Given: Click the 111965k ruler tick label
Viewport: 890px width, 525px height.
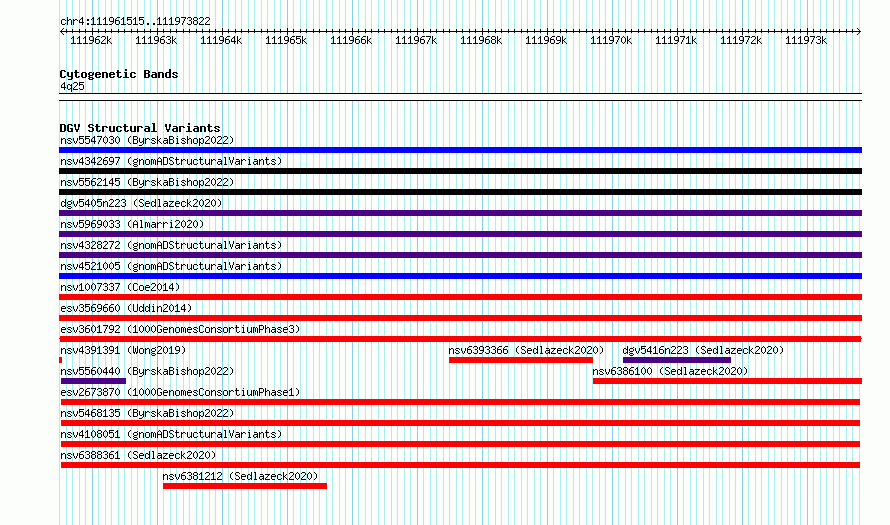Looking at the screenshot, I should pyautogui.click(x=286, y=41).
